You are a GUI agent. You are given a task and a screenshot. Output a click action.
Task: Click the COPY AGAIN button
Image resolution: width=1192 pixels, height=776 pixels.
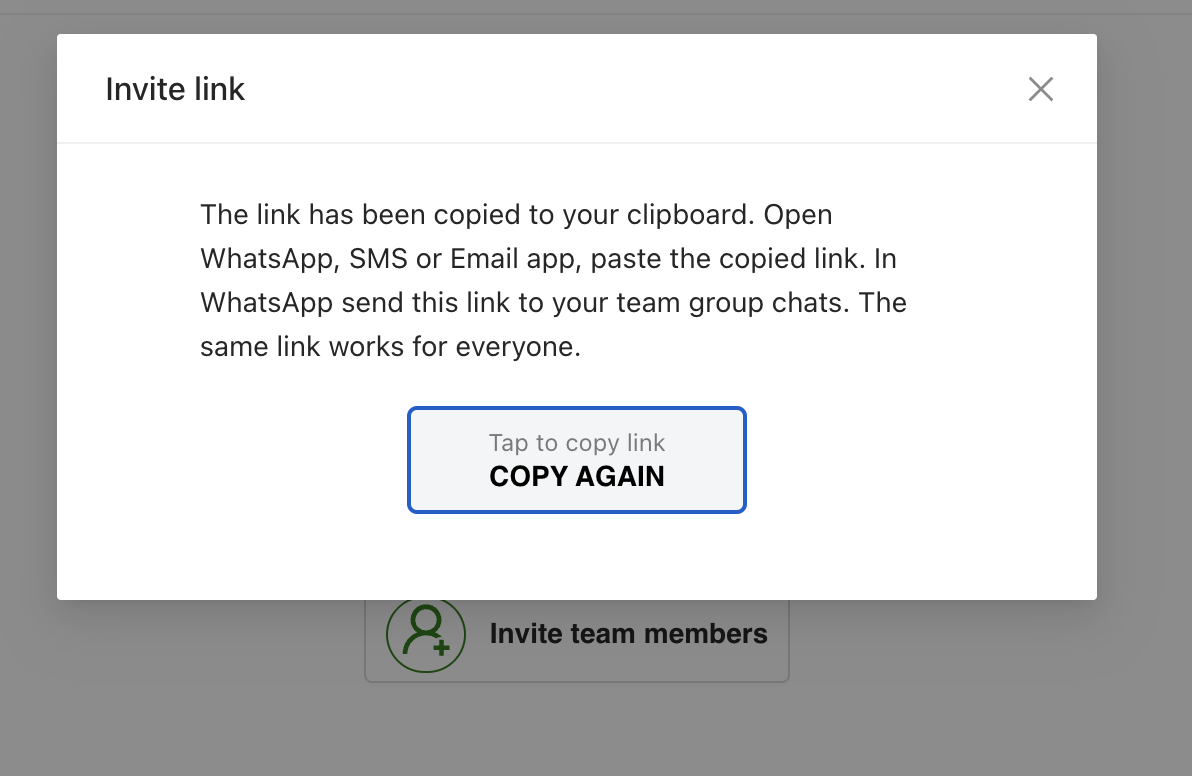pyautogui.click(x=577, y=477)
